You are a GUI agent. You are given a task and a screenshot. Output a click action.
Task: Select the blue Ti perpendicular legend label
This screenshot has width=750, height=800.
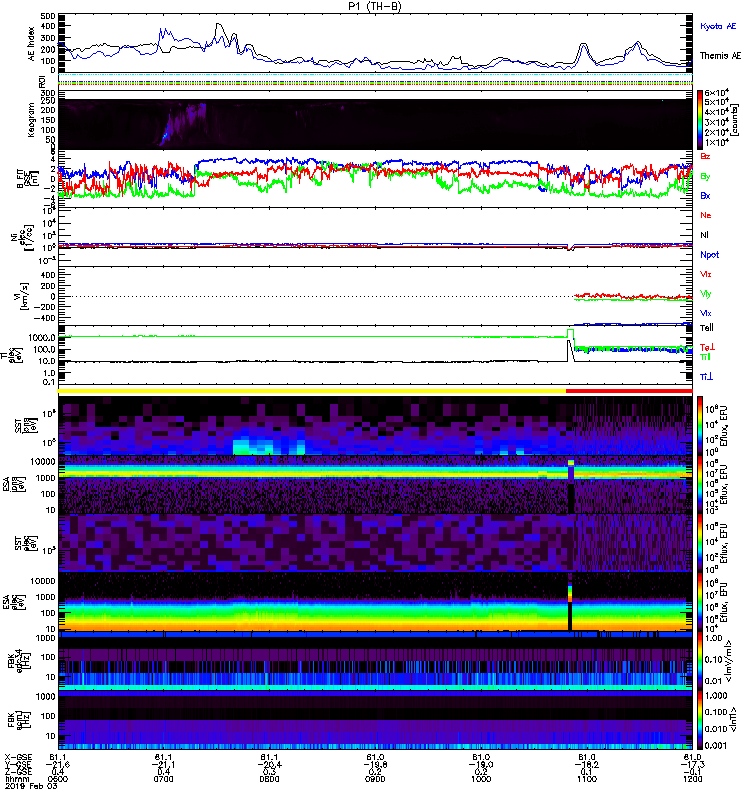pyautogui.click(x=706, y=377)
